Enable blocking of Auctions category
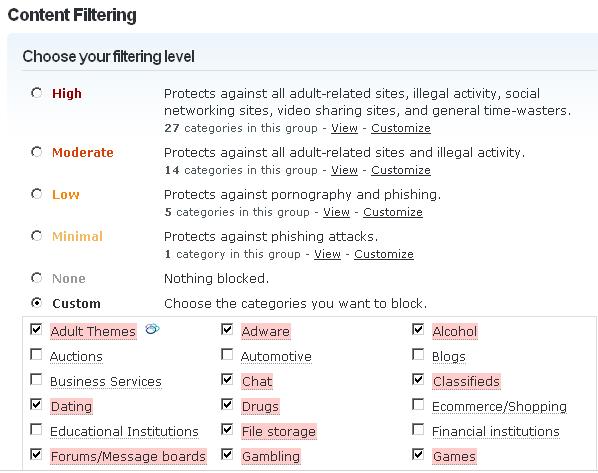Viewport: 598px width, 473px height. coord(36,354)
